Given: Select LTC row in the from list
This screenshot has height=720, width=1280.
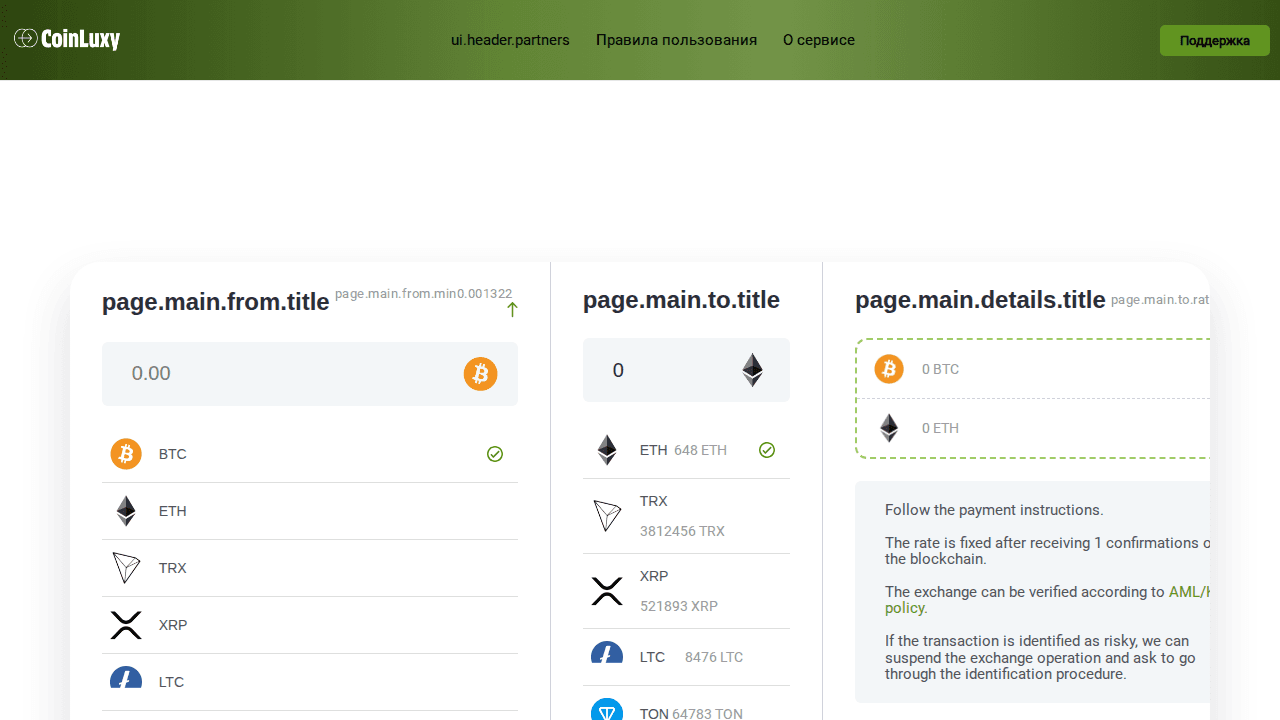Looking at the screenshot, I should 309,681.
